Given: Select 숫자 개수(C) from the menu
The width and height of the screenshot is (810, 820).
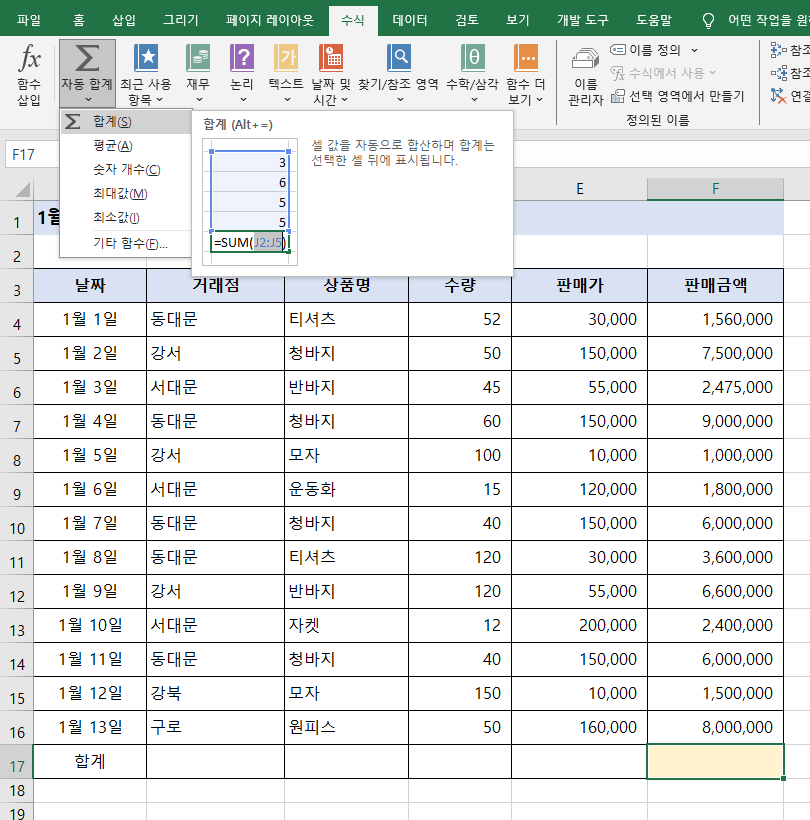Looking at the screenshot, I should pos(126,169).
